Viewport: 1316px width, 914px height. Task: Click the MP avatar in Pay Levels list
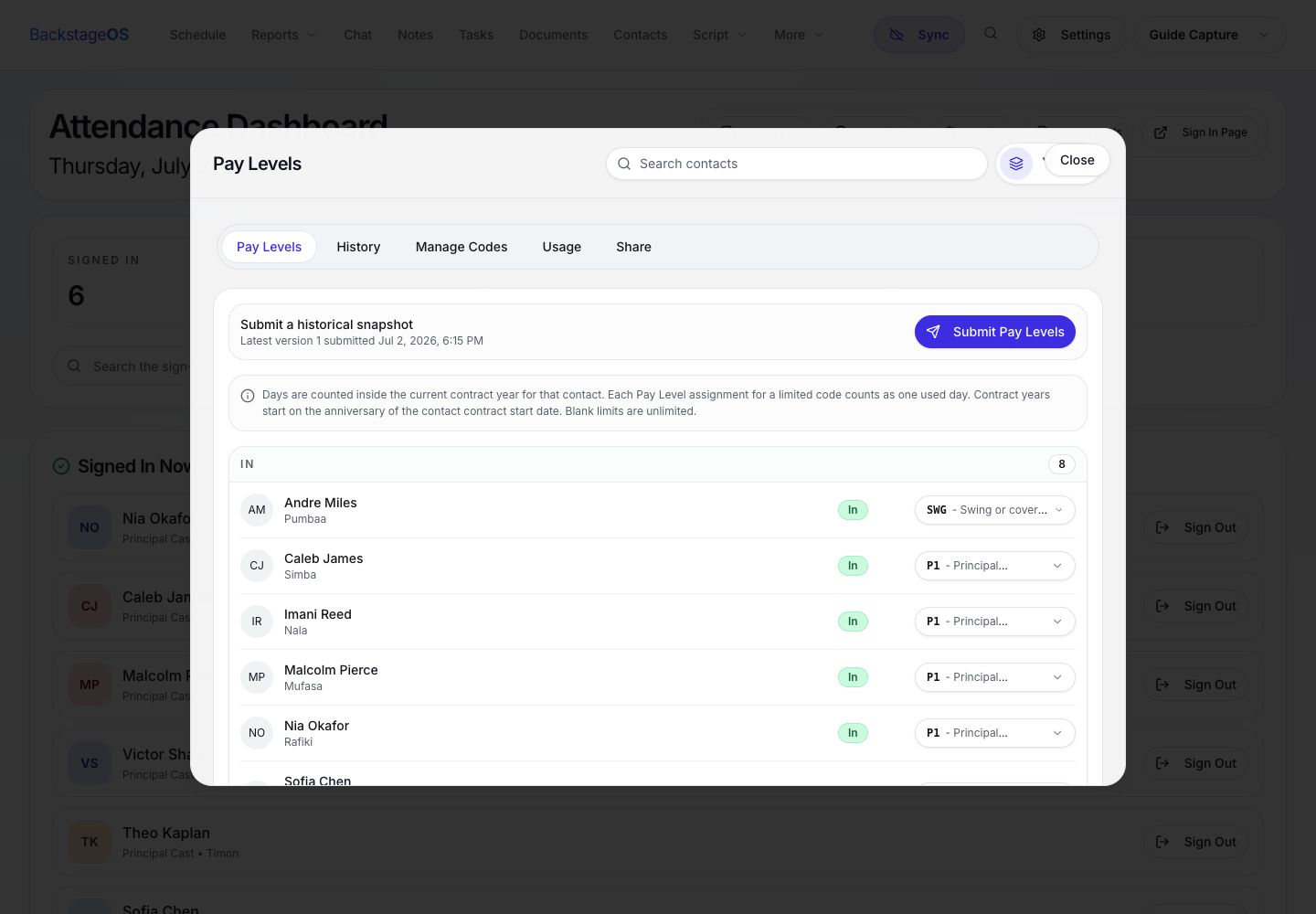(257, 677)
